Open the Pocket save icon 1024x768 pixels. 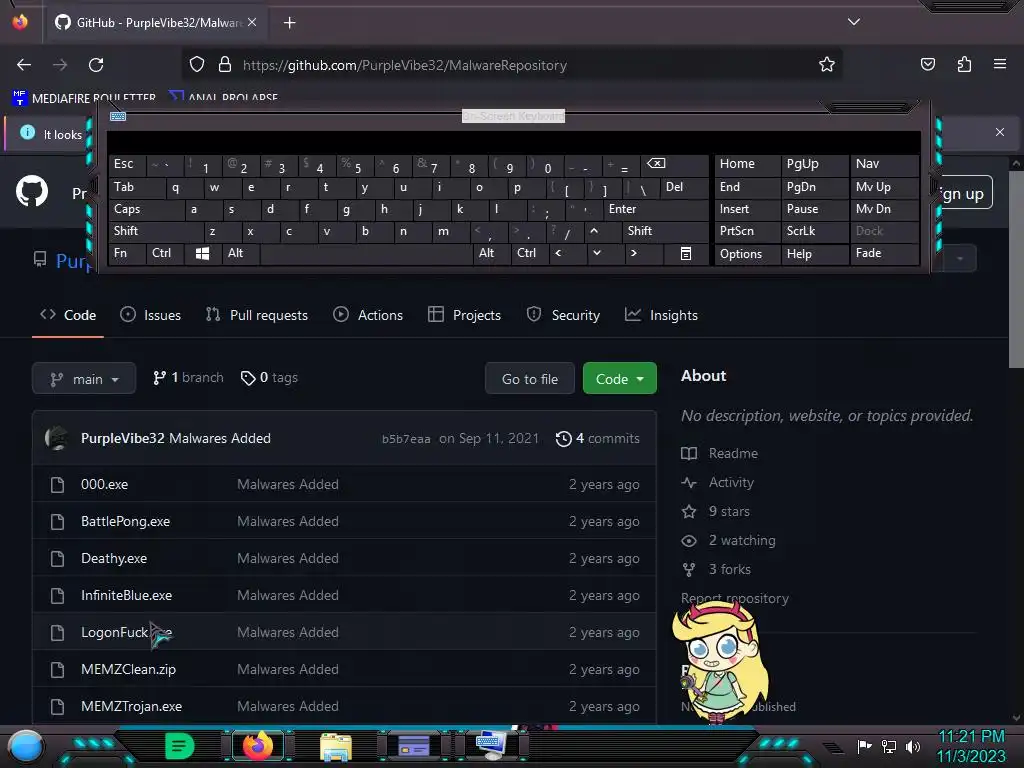click(927, 64)
